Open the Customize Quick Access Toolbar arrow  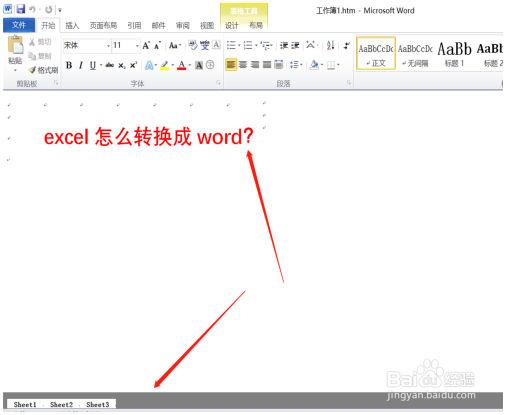[60, 10]
